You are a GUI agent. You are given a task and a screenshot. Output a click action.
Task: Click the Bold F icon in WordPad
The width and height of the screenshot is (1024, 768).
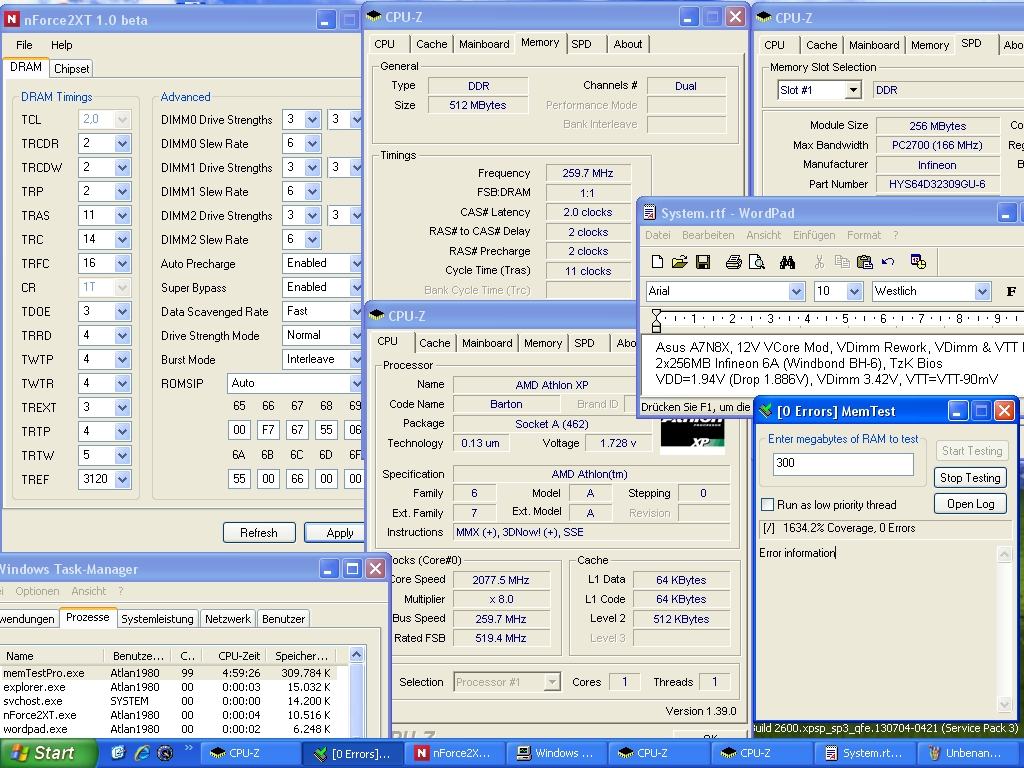(x=1011, y=291)
